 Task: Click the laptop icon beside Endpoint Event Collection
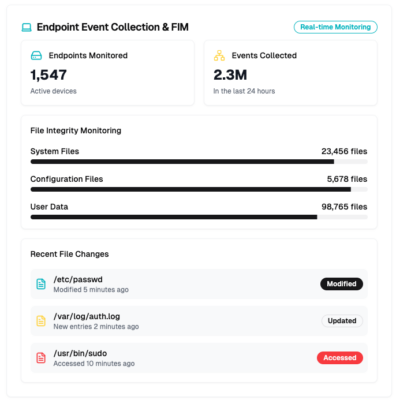pyautogui.click(x=26, y=27)
